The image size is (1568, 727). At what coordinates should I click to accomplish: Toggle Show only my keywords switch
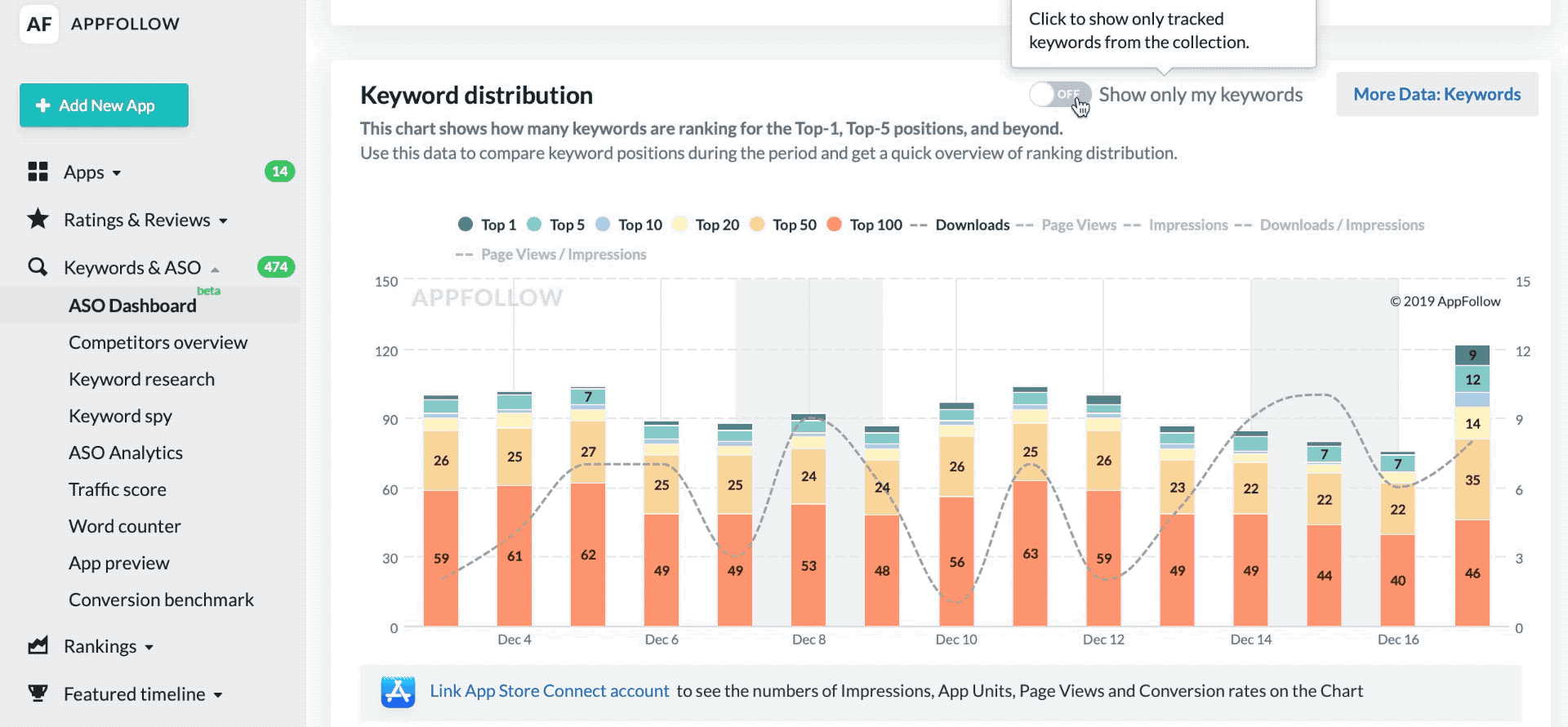click(1060, 95)
